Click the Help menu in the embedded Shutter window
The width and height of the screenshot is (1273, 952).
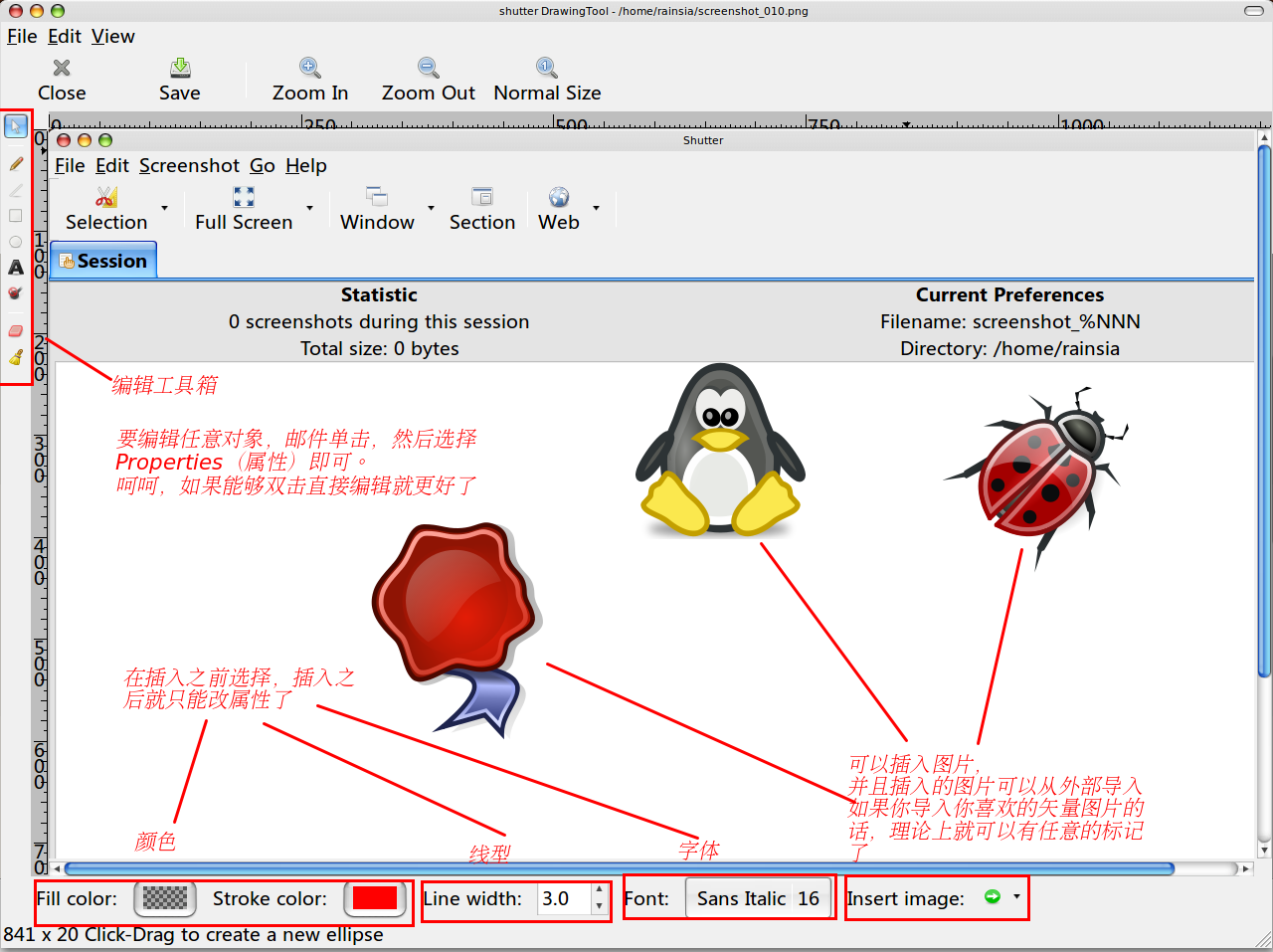click(306, 165)
